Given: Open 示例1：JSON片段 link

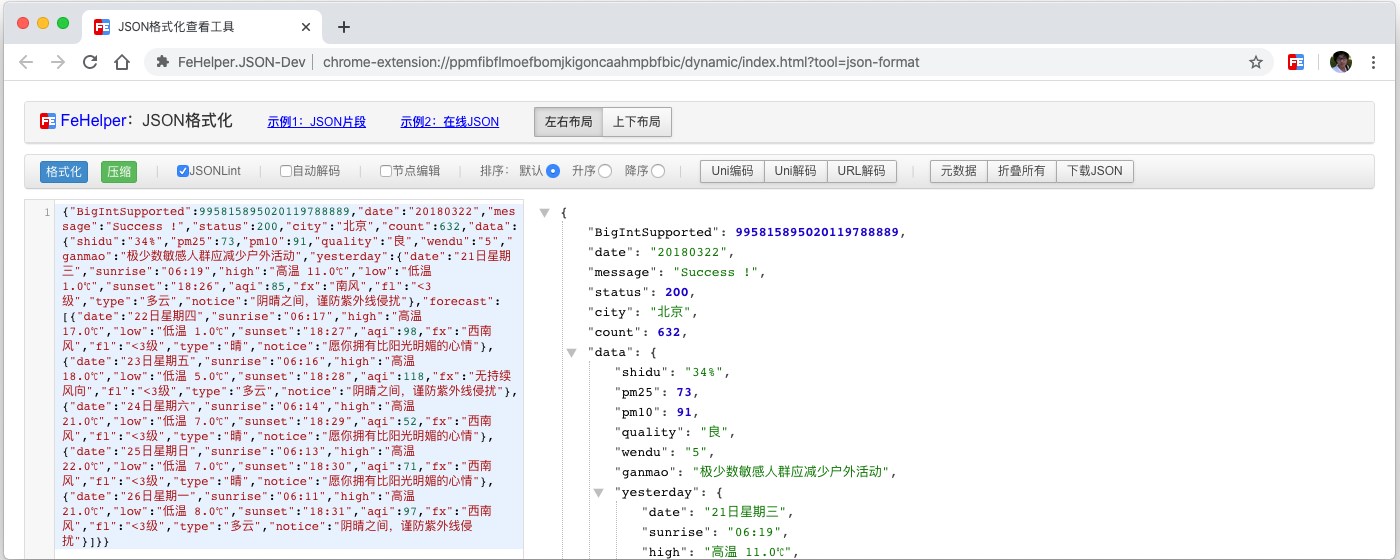Looking at the screenshot, I should [x=316, y=122].
